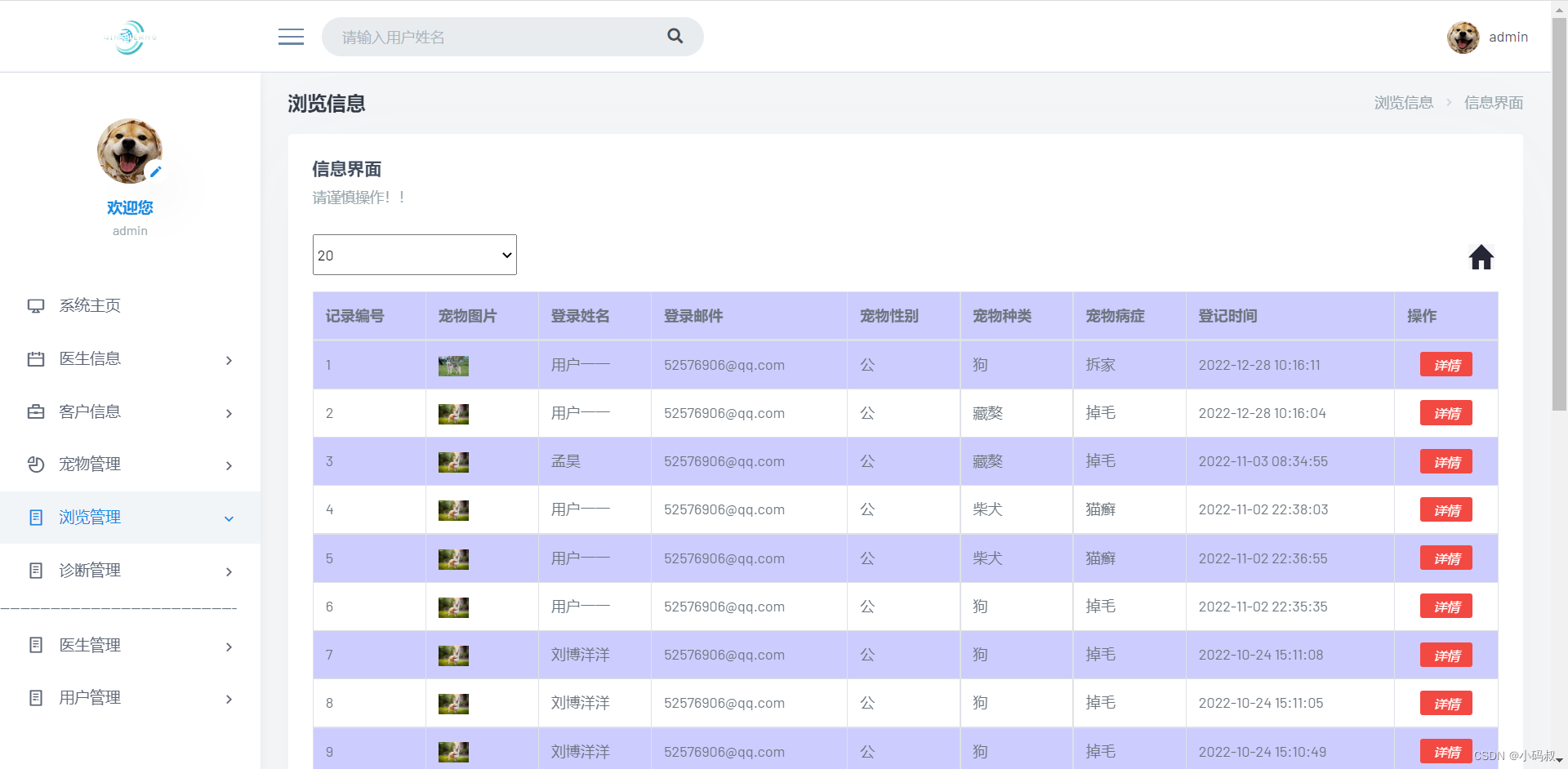Click the site logo in header
The height and width of the screenshot is (769, 1568).
click(130, 38)
